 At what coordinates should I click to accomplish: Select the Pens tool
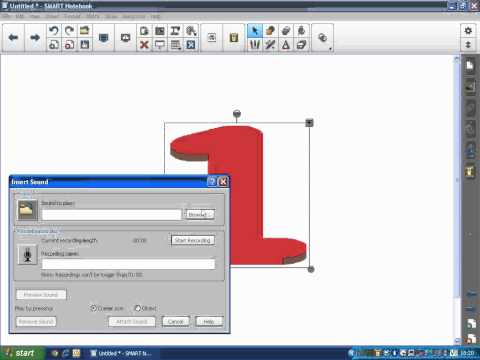tap(255, 44)
